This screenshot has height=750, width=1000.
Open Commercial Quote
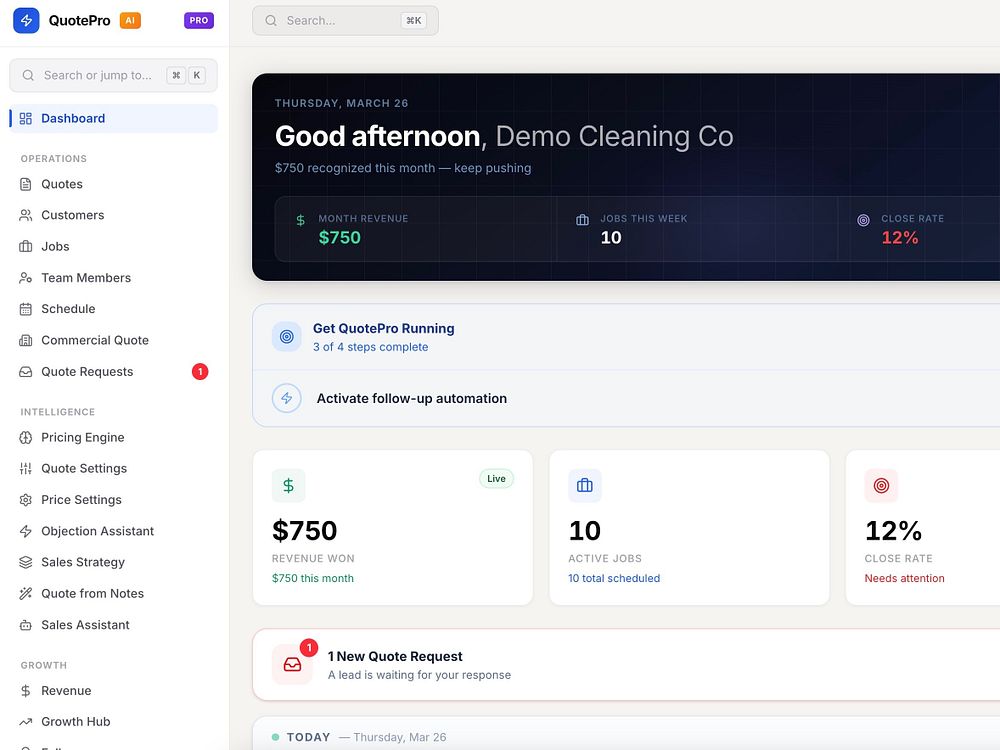(114, 341)
